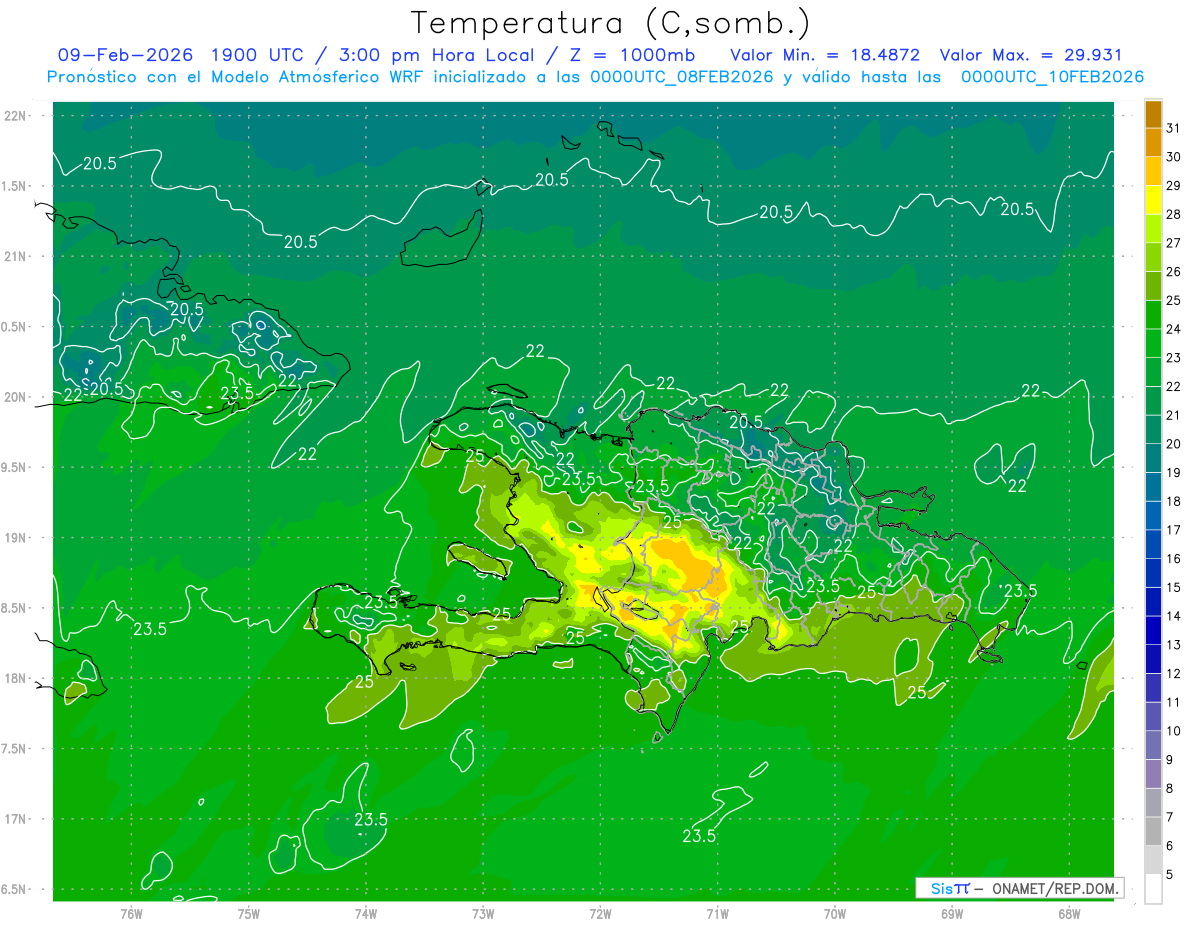Click the title "Temperatura (C,somb.)"
The width and height of the screenshot is (1200, 927).
pos(610,24)
